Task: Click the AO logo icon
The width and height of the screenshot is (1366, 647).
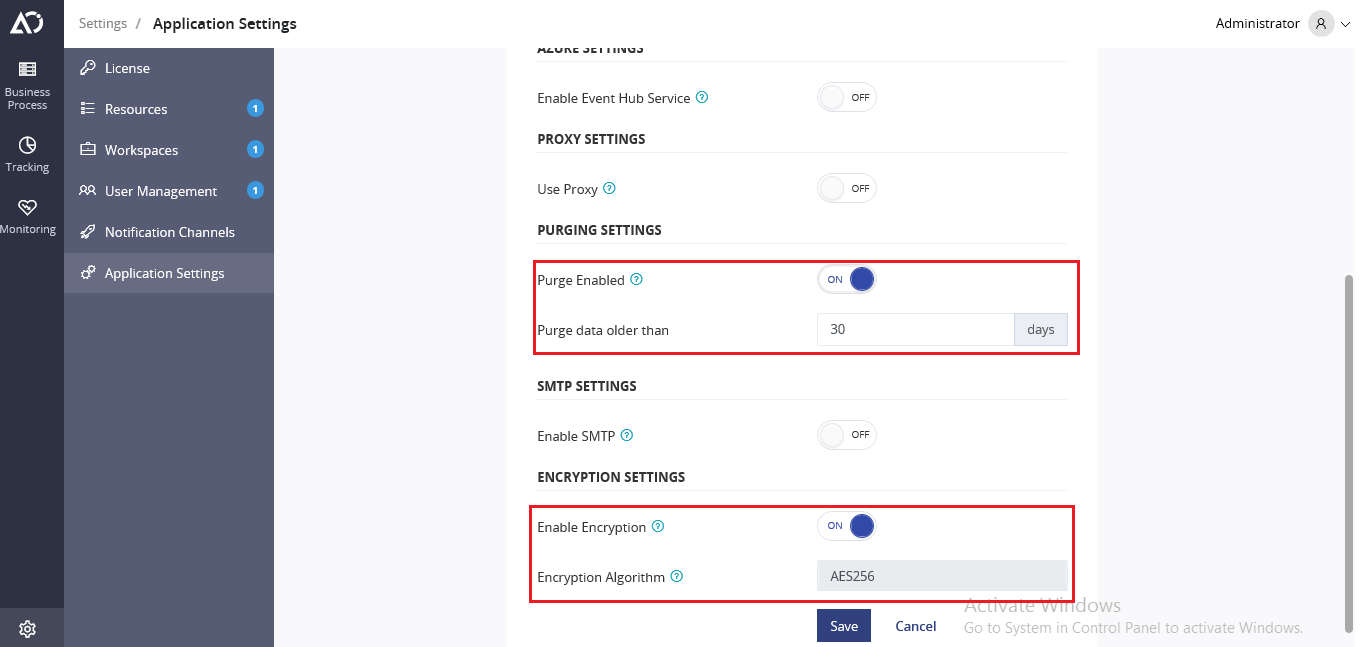Action: pyautogui.click(x=27, y=23)
